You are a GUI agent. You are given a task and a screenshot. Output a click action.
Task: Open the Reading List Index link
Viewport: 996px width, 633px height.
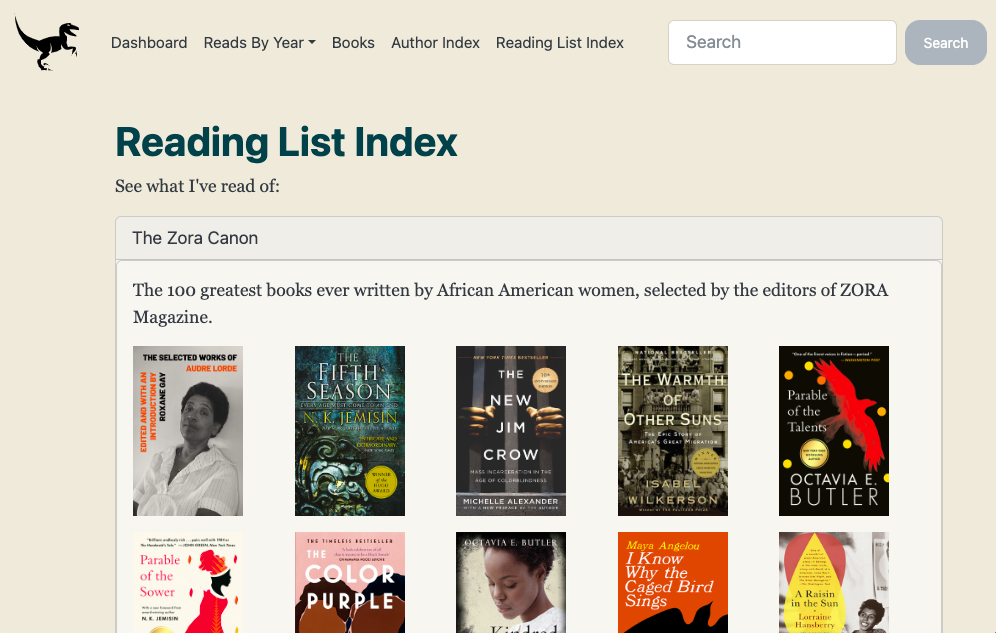(560, 43)
